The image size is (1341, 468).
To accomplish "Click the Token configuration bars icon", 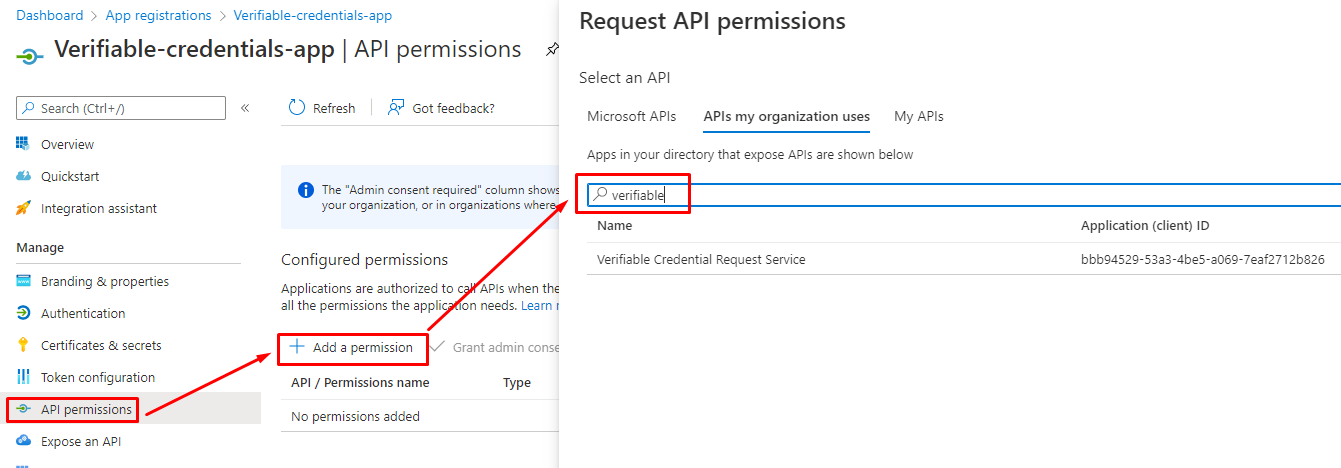I will coord(24,377).
